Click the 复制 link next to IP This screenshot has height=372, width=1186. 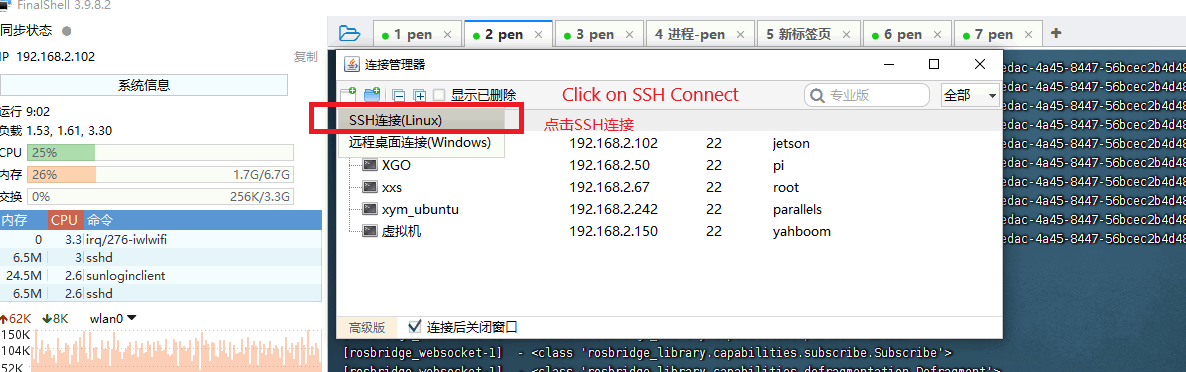(306, 57)
